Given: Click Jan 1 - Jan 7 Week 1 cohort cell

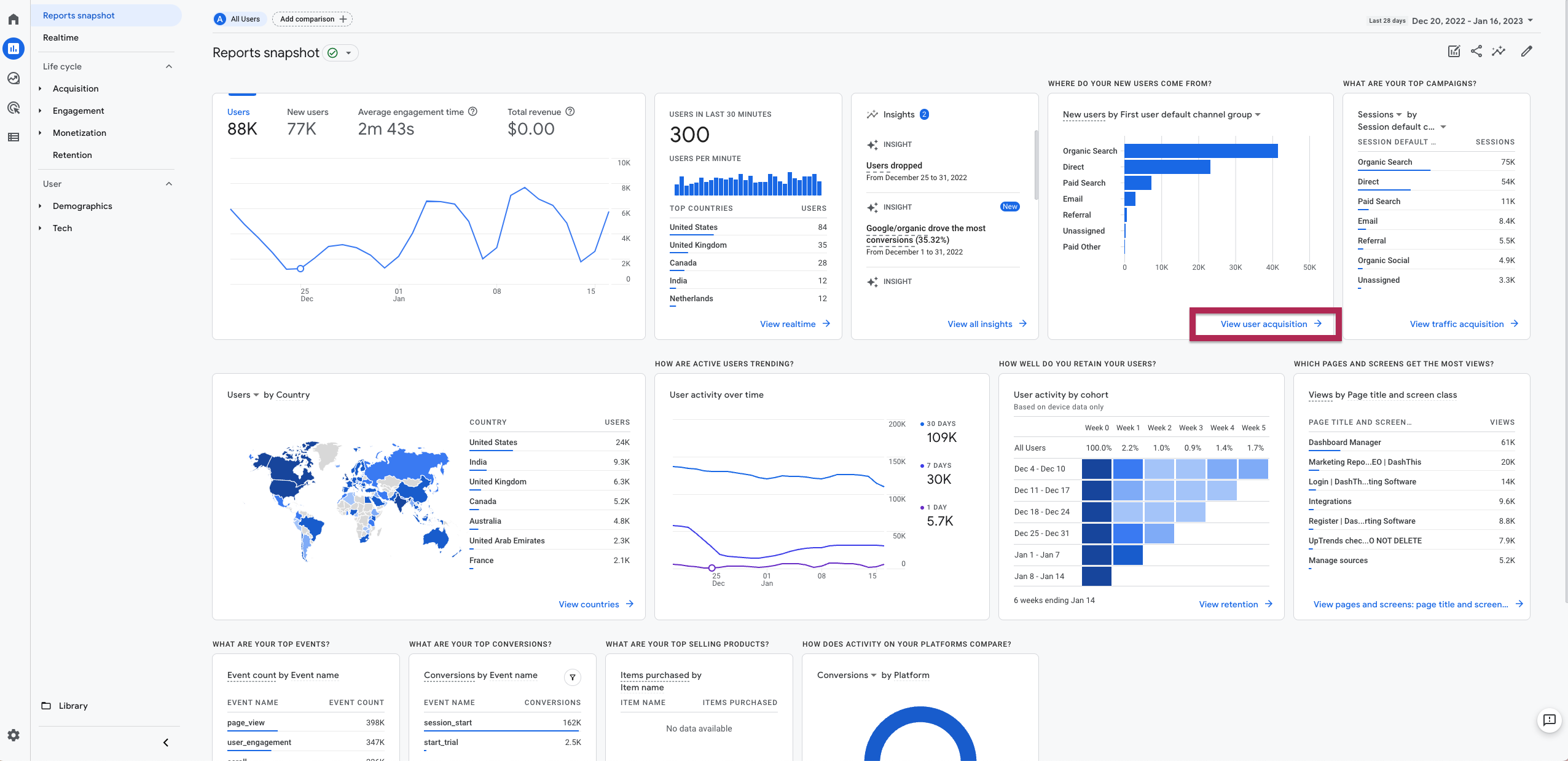Looking at the screenshot, I should [1127, 555].
